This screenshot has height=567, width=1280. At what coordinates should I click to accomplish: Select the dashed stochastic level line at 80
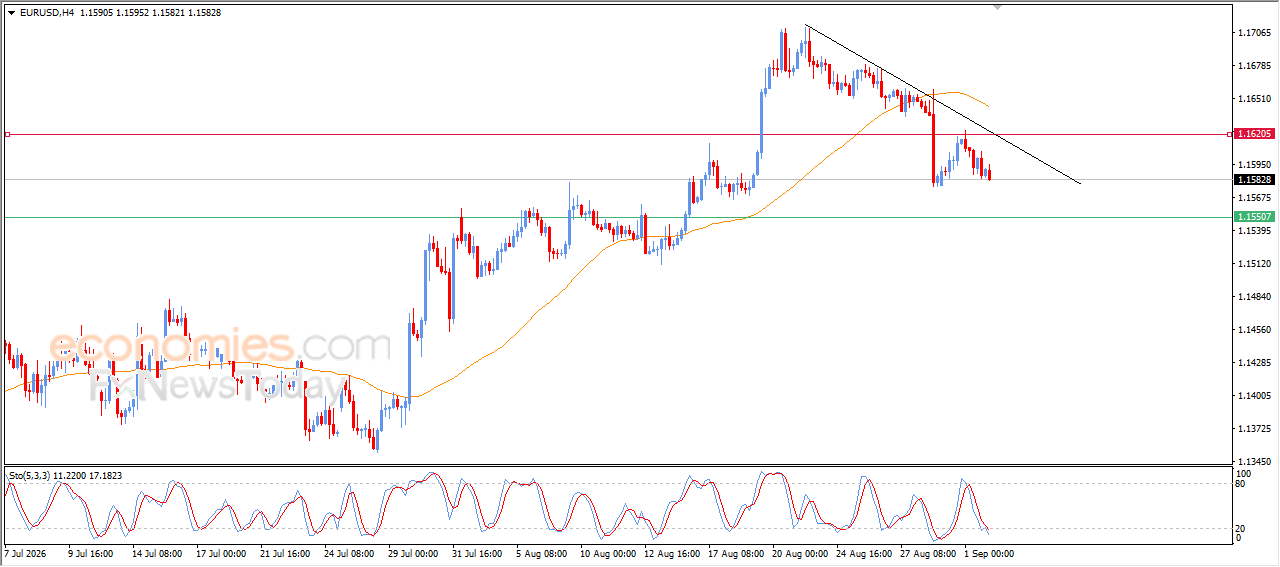click(616, 484)
